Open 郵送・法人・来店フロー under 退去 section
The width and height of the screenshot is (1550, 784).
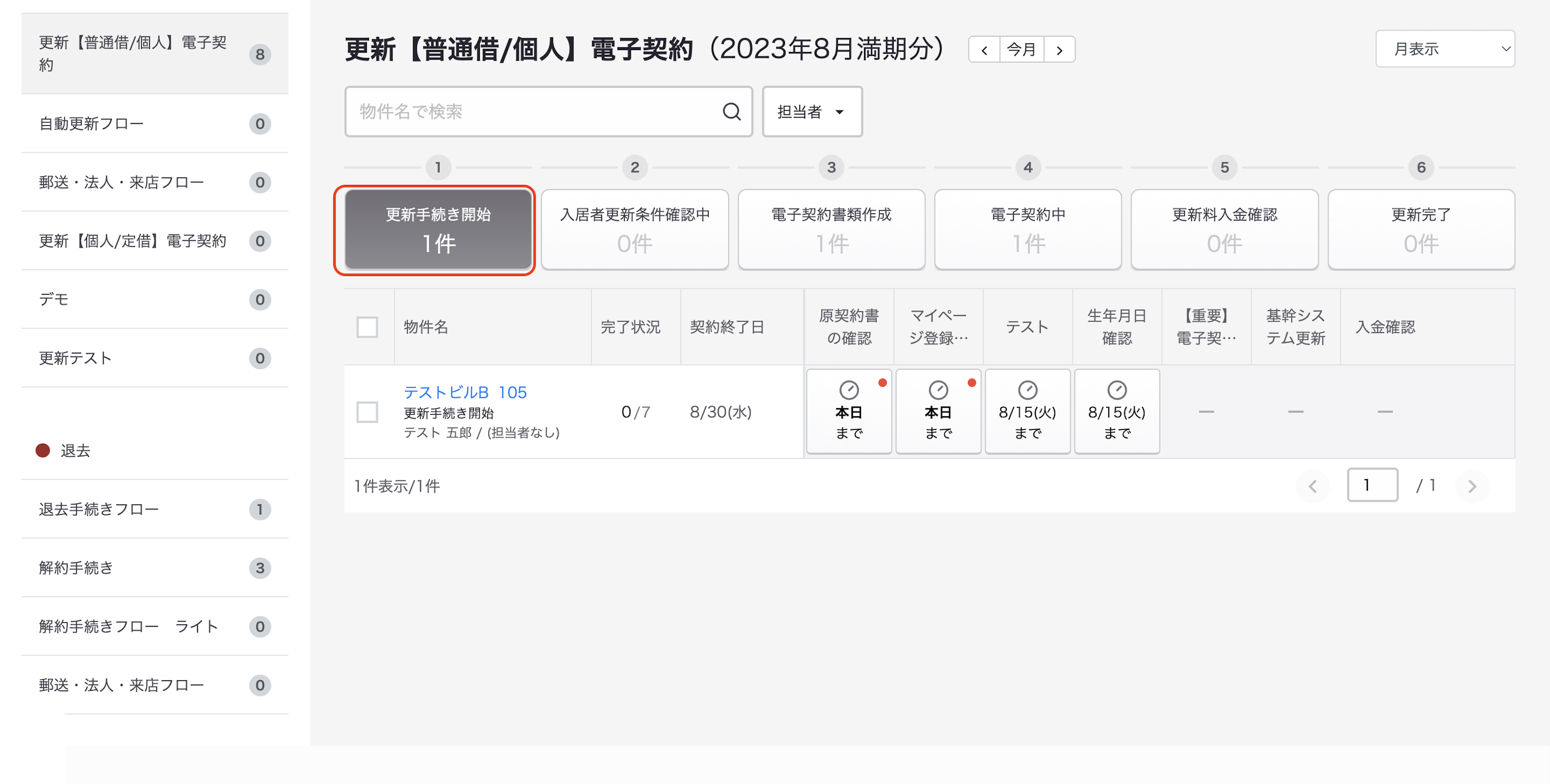pyautogui.click(x=154, y=685)
